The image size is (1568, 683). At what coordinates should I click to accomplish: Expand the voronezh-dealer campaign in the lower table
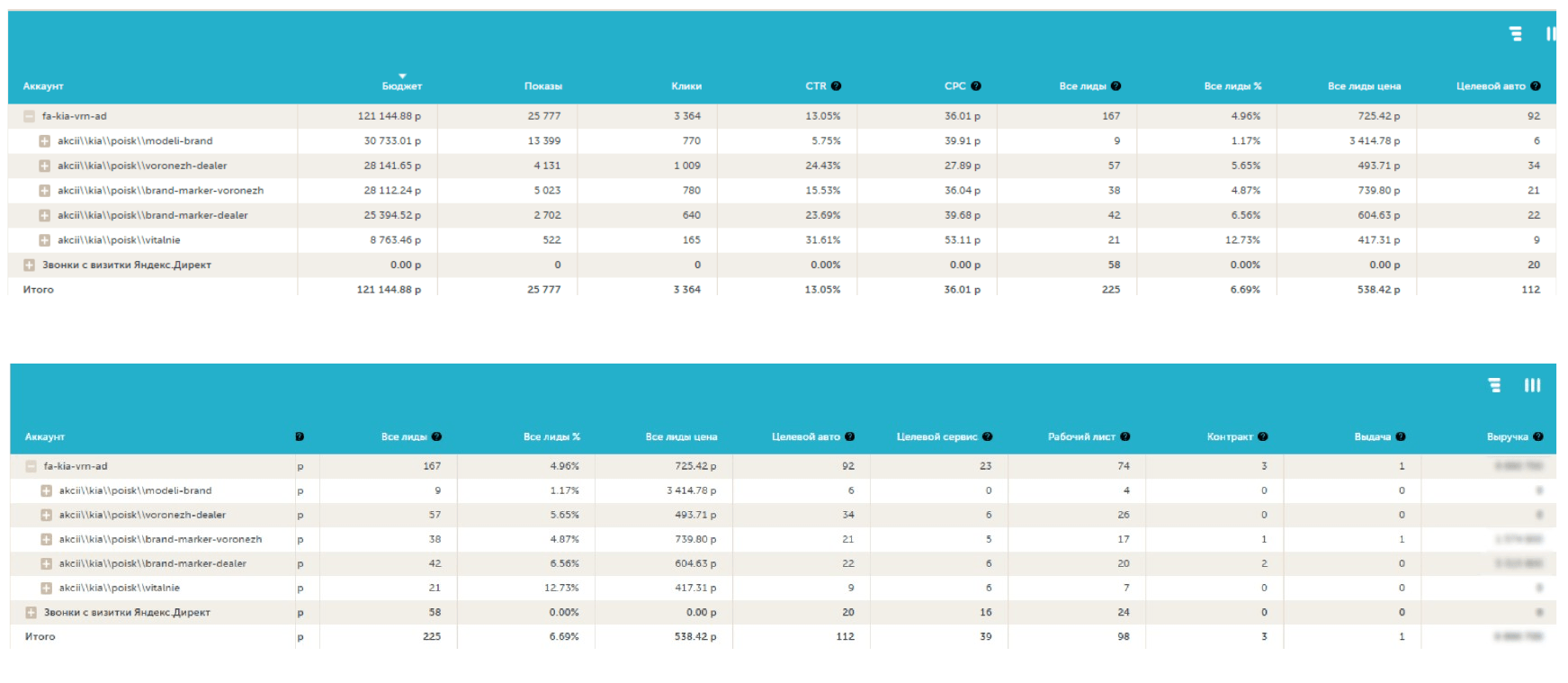pyautogui.click(x=46, y=516)
